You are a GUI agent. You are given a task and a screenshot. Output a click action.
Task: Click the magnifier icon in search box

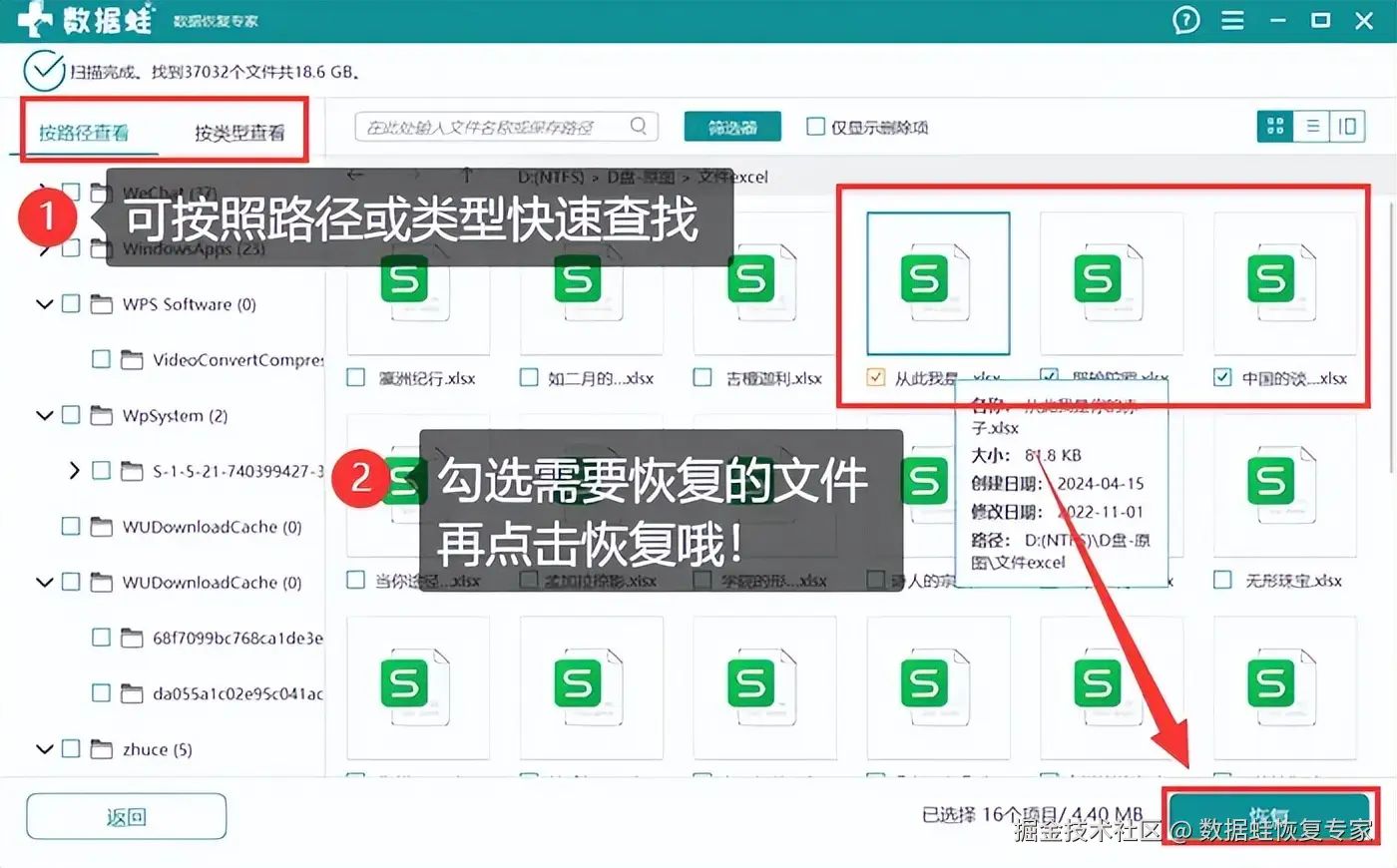tap(639, 127)
